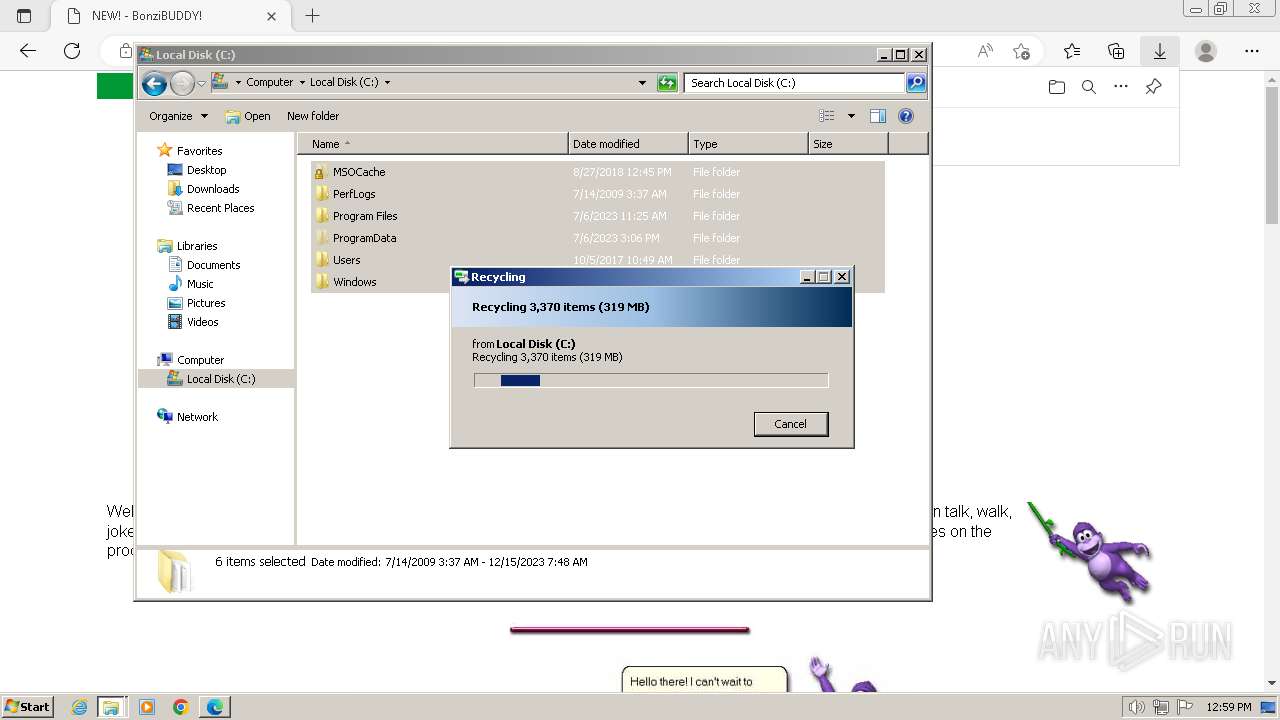
Task: Open the Edge profile avatar
Action: [1206, 51]
